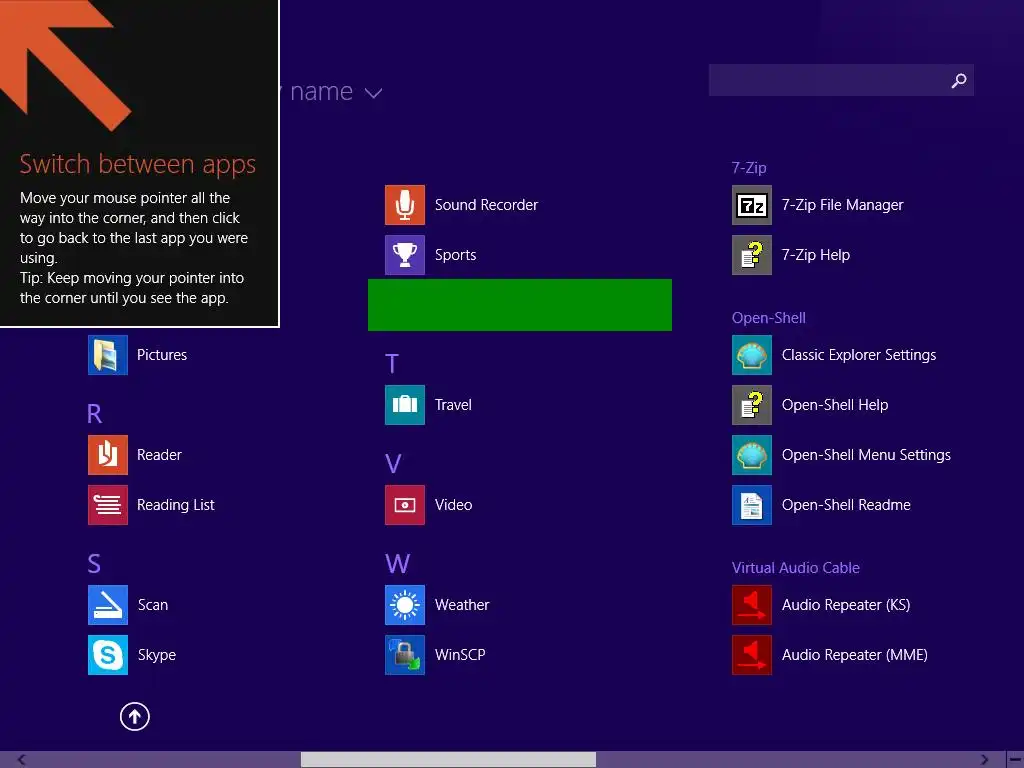Launch the Audio Repeater (KS) icon
Image resolution: width=1024 pixels, height=768 pixels.
[752, 605]
